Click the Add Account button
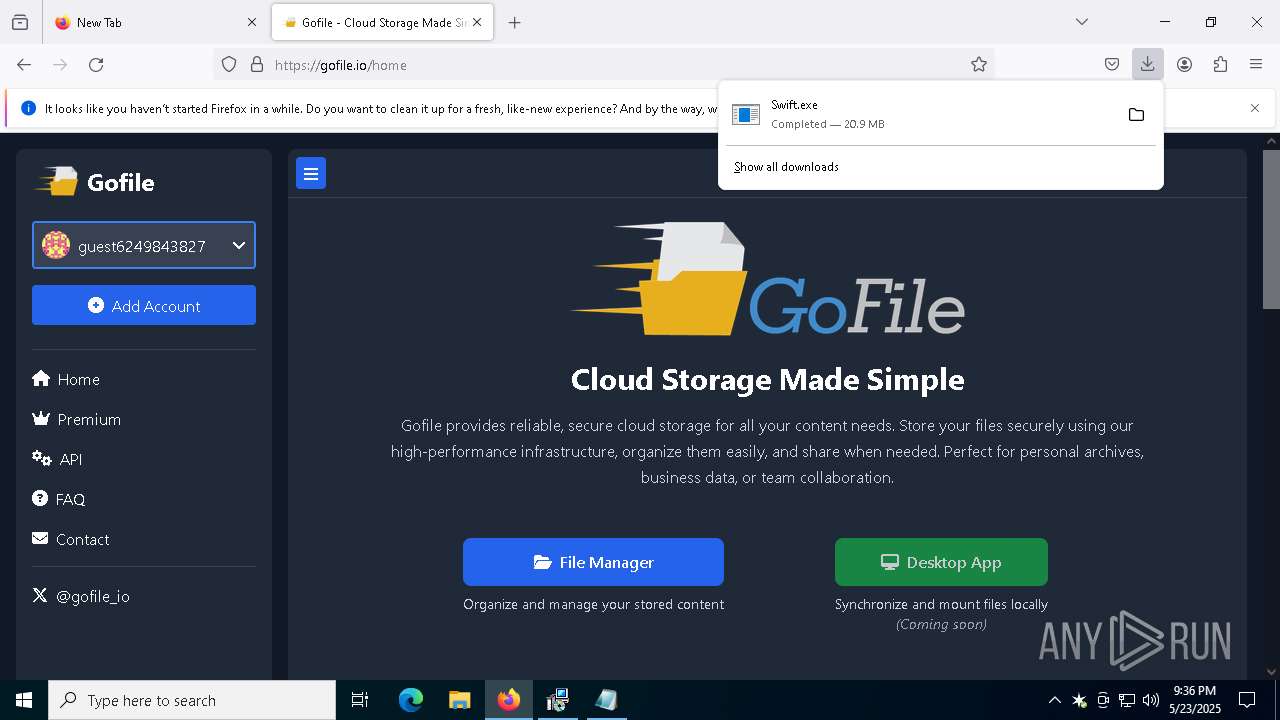The width and height of the screenshot is (1280, 720). click(x=144, y=305)
